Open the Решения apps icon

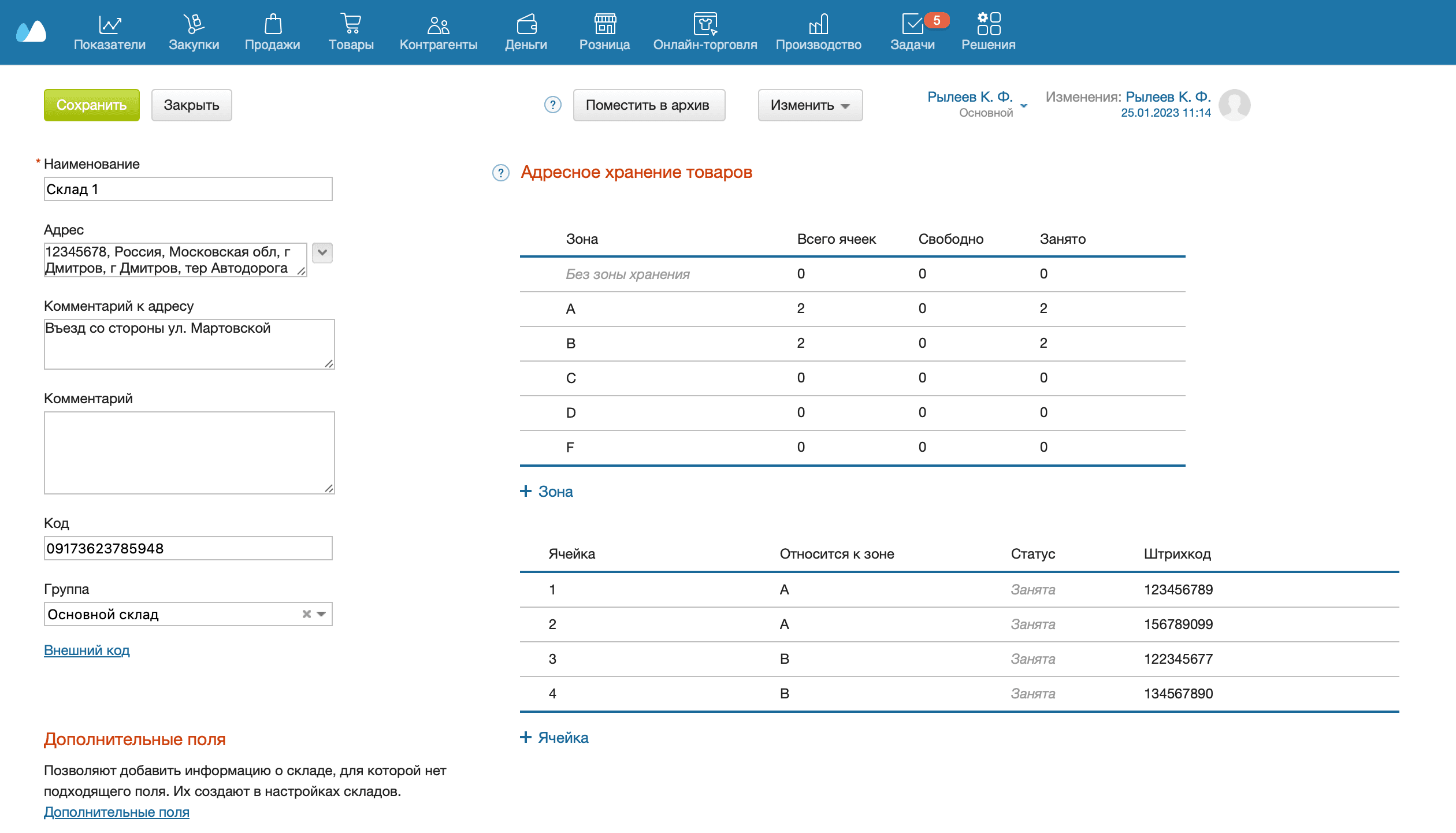click(988, 24)
